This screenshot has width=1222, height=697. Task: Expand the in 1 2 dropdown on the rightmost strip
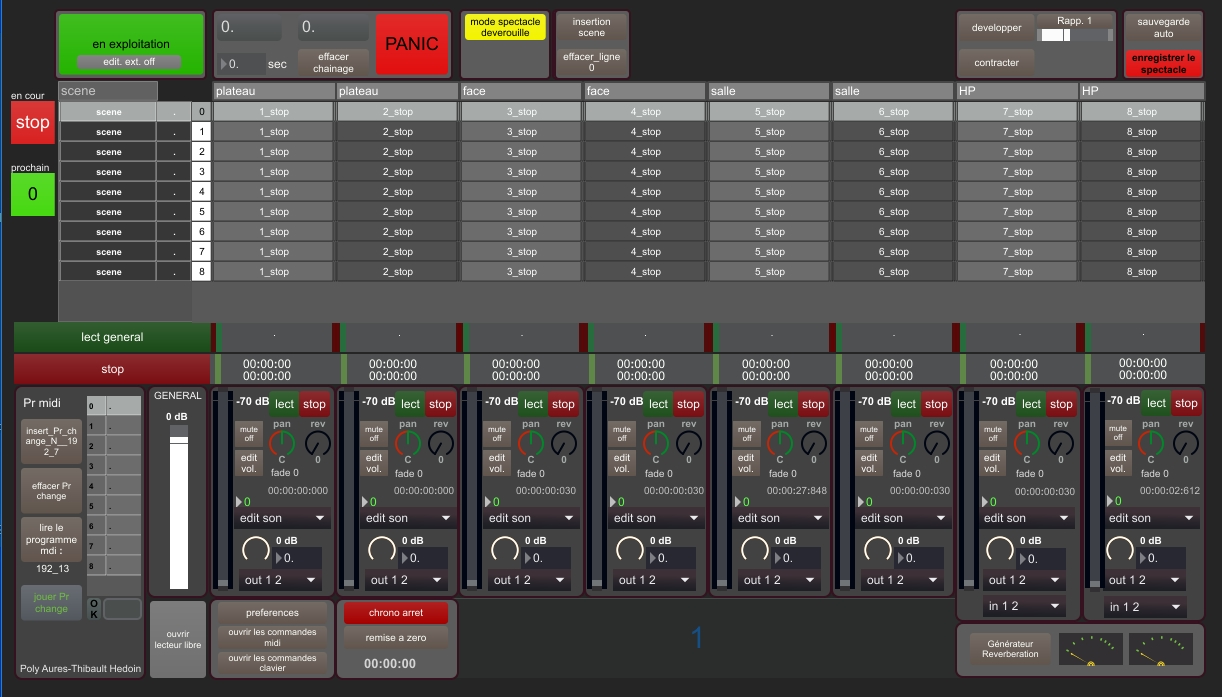coord(1146,607)
